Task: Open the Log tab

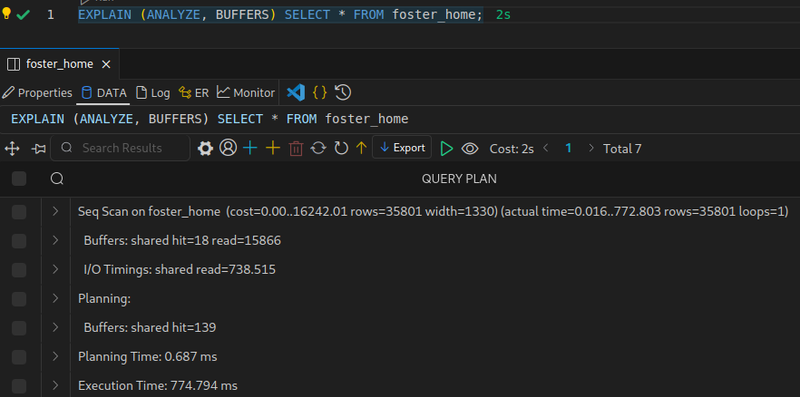Action: (x=153, y=93)
